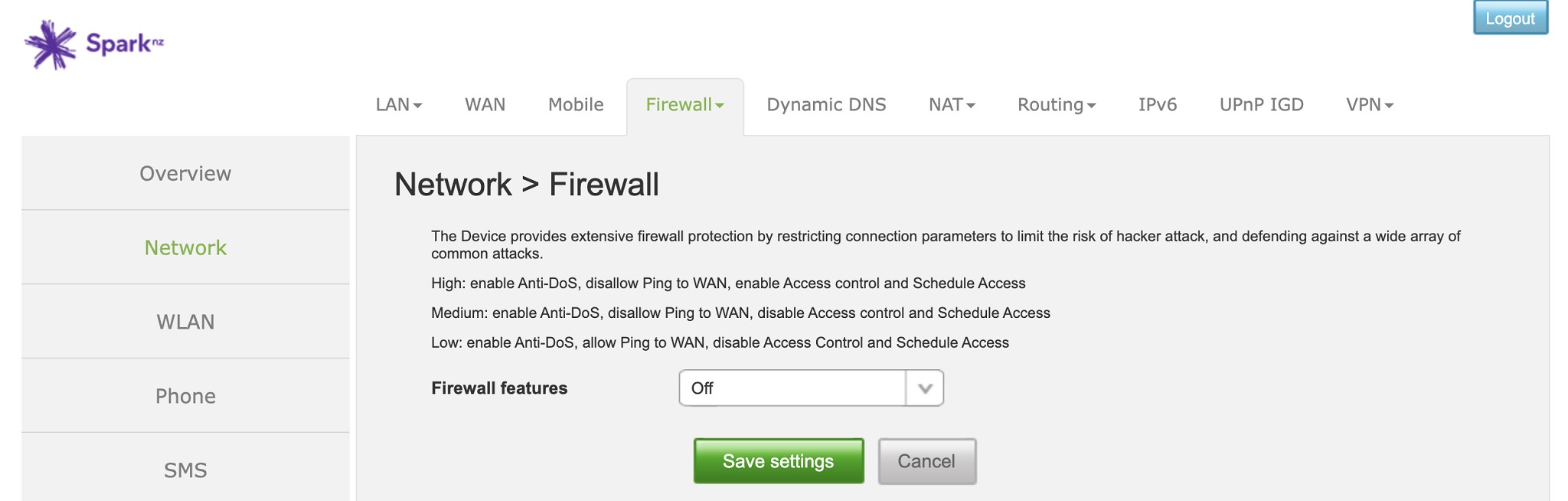Switch to the WAN tab

485,105
